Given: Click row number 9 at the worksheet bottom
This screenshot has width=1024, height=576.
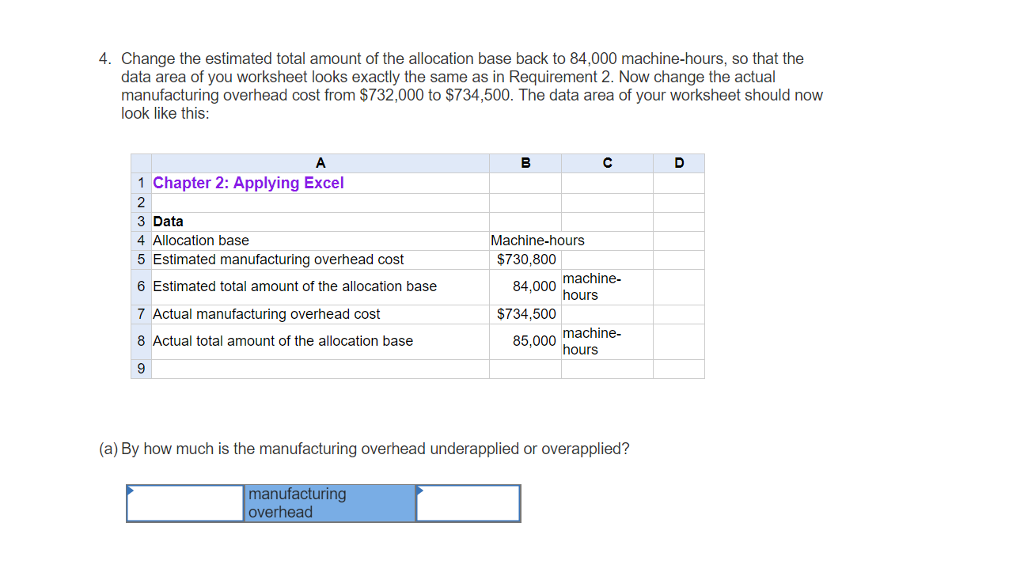Looking at the screenshot, I should 140,368.
